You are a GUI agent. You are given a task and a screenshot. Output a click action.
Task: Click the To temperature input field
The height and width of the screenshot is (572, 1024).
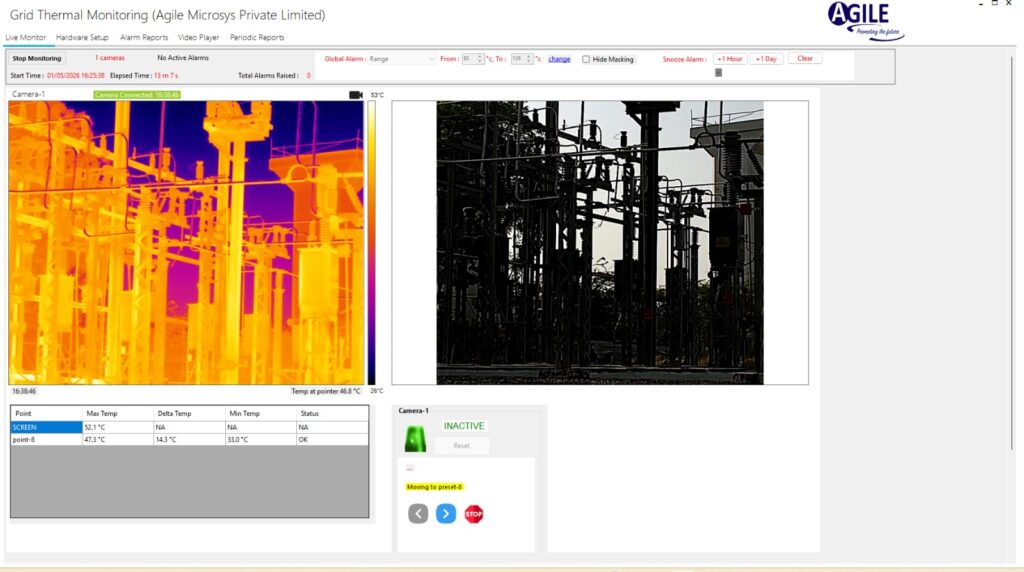(x=518, y=59)
